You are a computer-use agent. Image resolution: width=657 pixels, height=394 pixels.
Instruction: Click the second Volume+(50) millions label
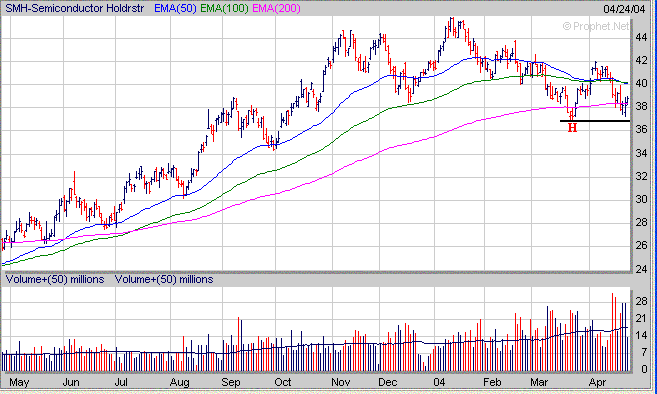click(164, 279)
